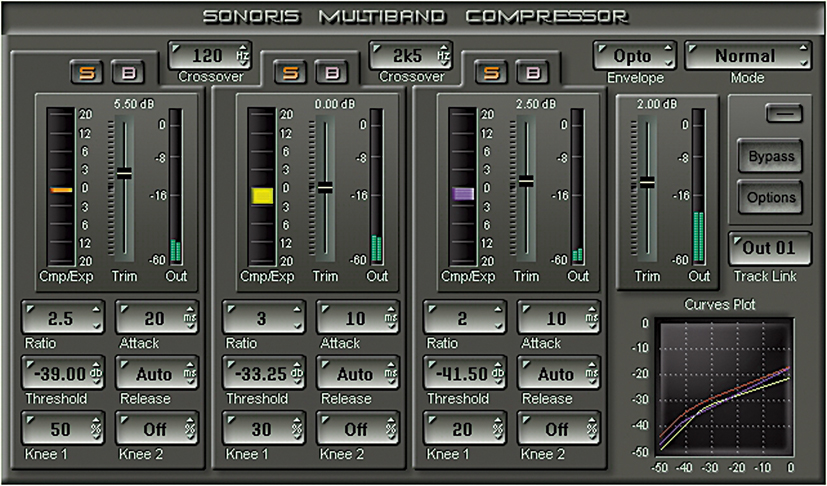The width and height of the screenshot is (827, 486).
Task: Open the Options button
Action: 770,197
